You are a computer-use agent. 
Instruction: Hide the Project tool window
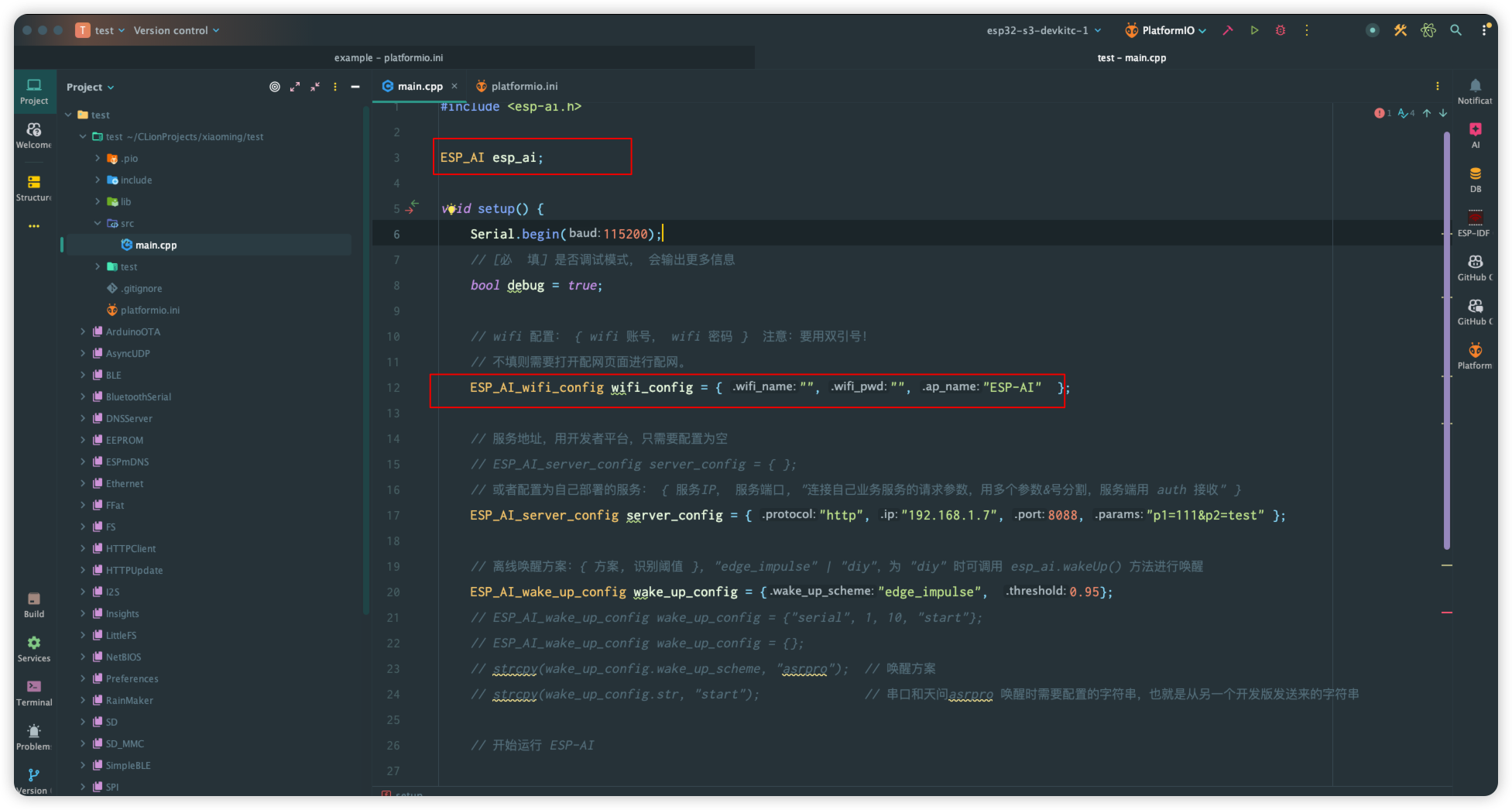click(x=355, y=87)
